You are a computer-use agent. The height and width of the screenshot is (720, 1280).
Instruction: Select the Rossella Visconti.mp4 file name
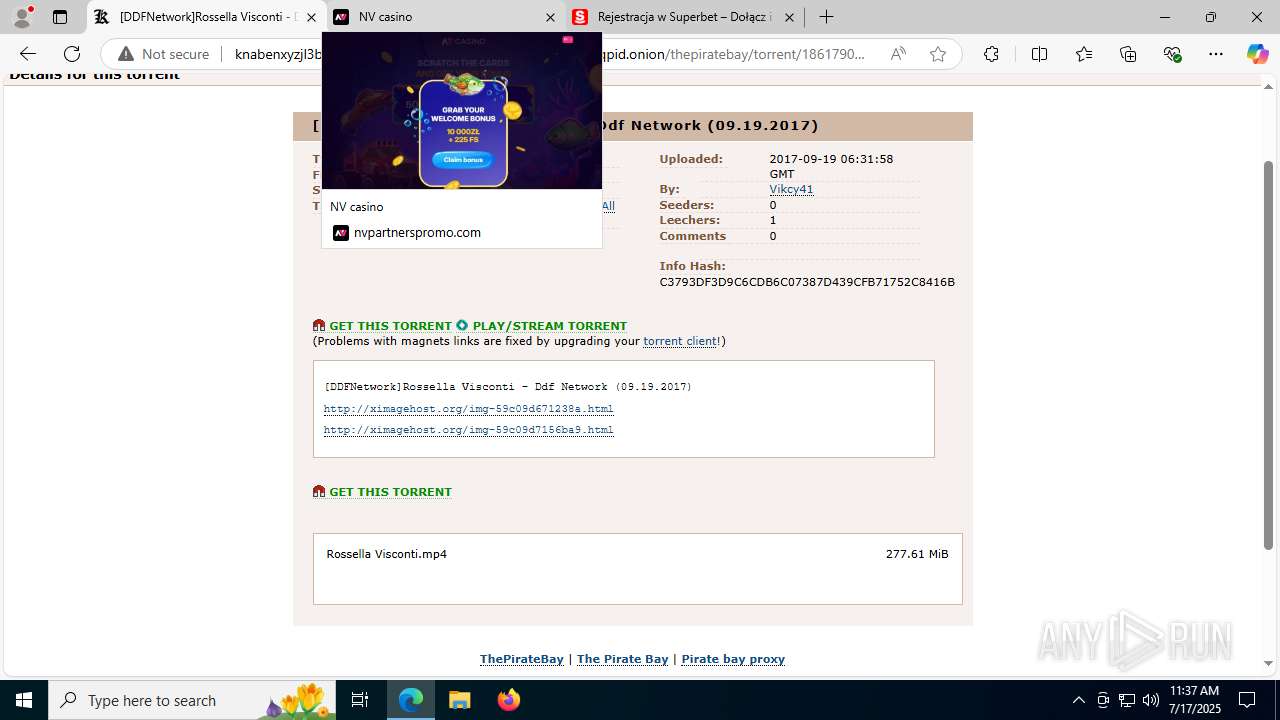tap(386, 554)
